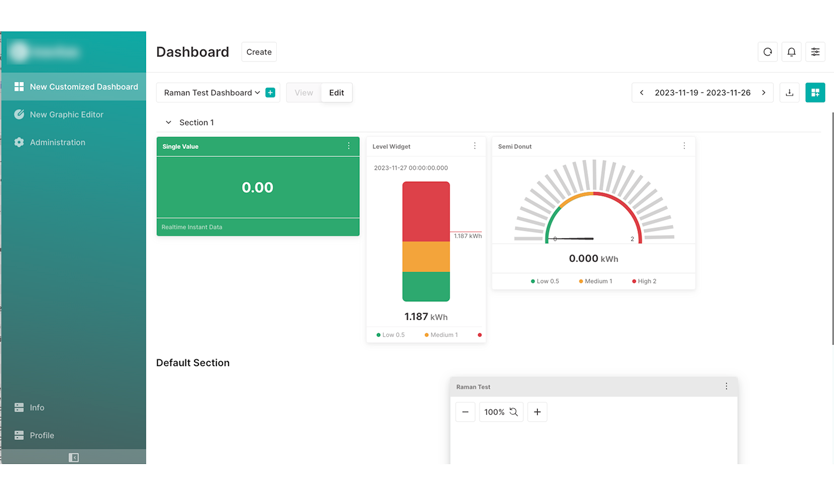Collapse Section 1 using its chevron

pos(168,123)
